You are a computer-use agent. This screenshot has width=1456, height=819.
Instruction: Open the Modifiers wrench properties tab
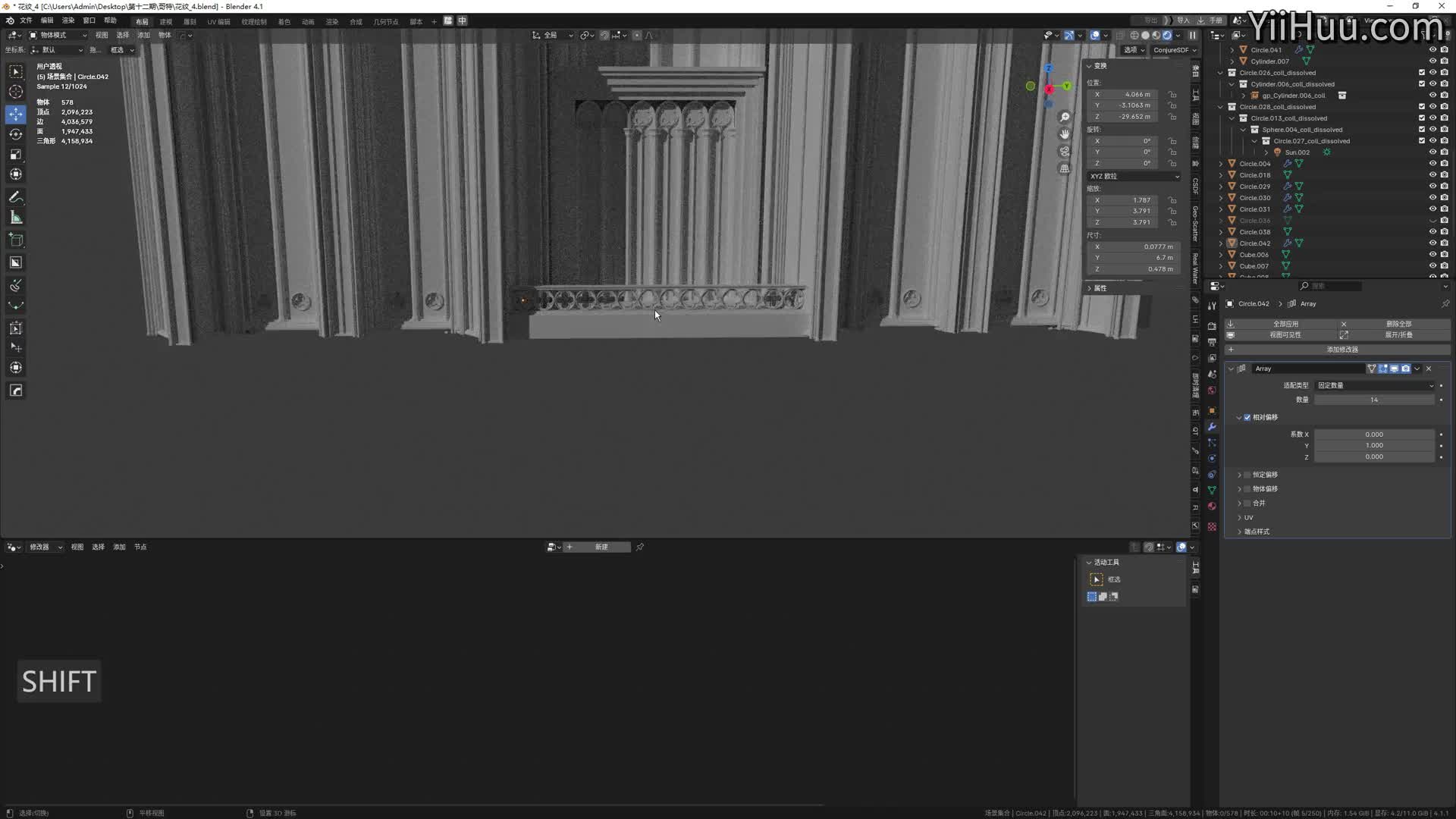coord(1212,427)
